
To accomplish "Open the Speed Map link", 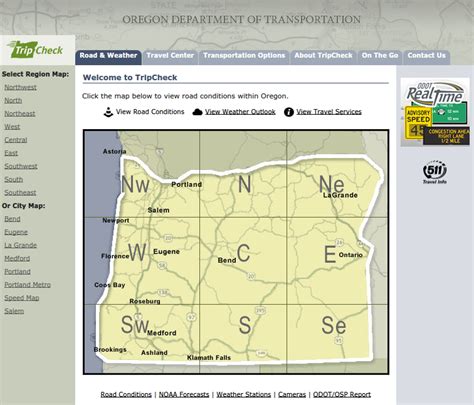I will click(x=22, y=298).
